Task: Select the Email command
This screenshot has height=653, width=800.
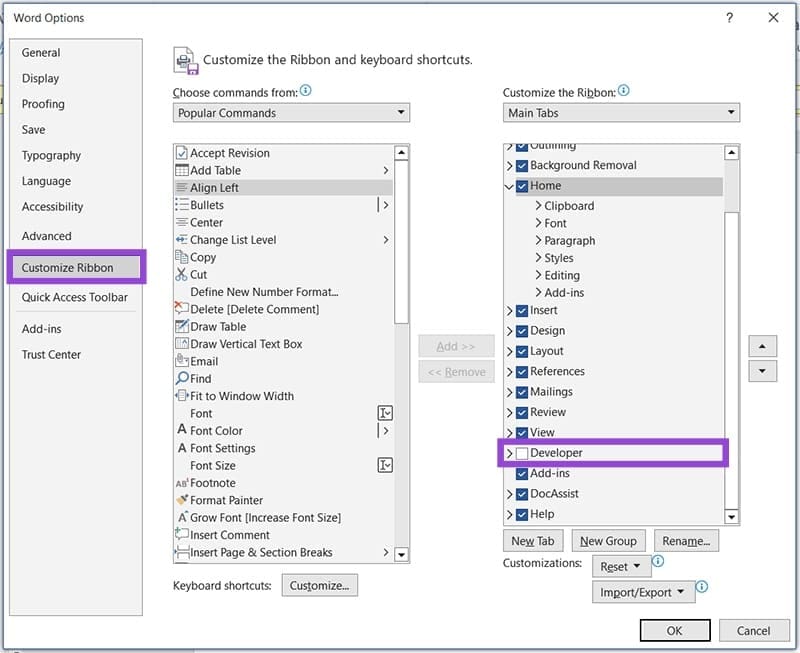Action: pyautogui.click(x=203, y=361)
